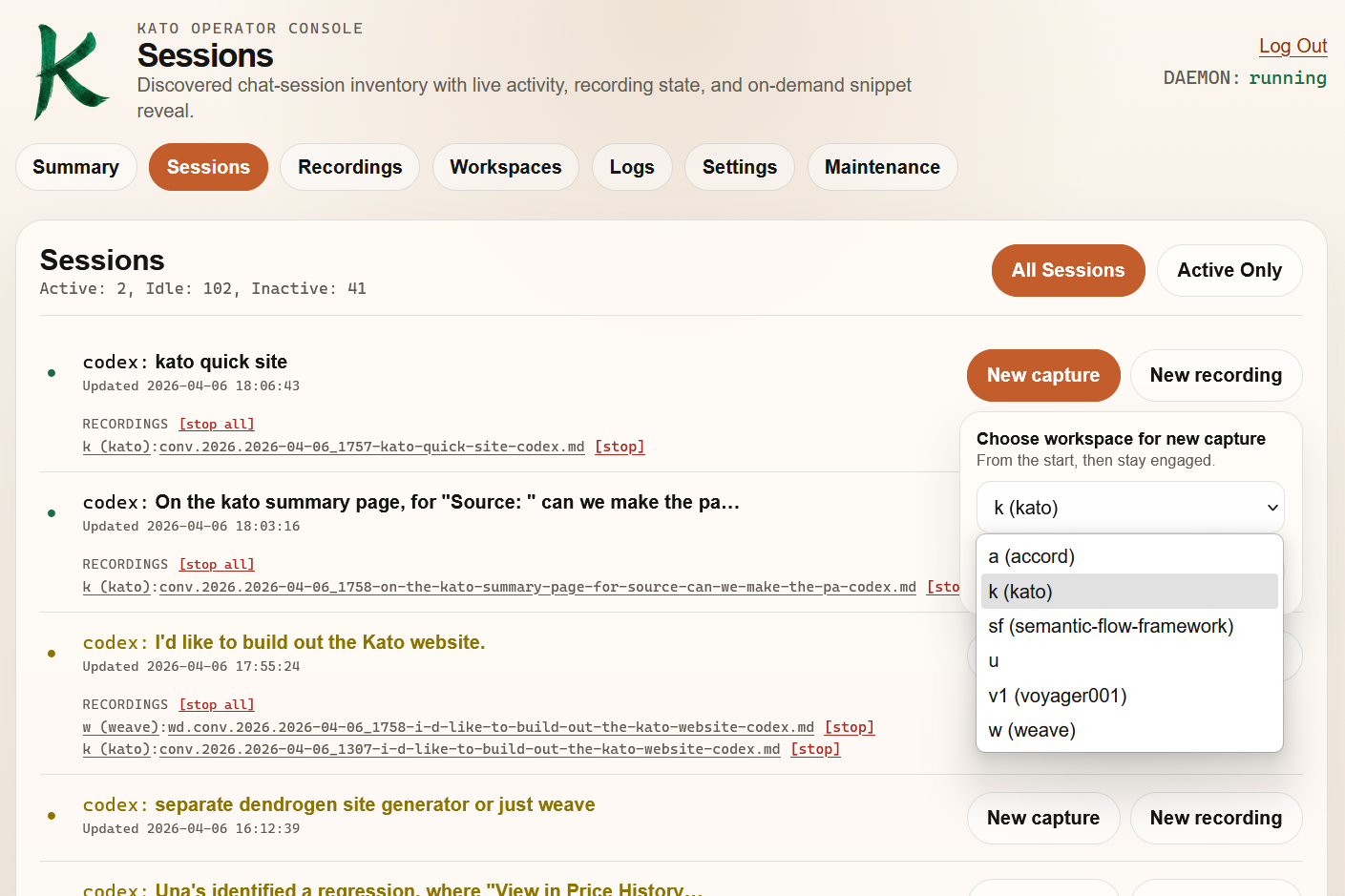The image size is (1345, 896).
Task: Open the workspace selector dropdown
Action: [1129, 508]
